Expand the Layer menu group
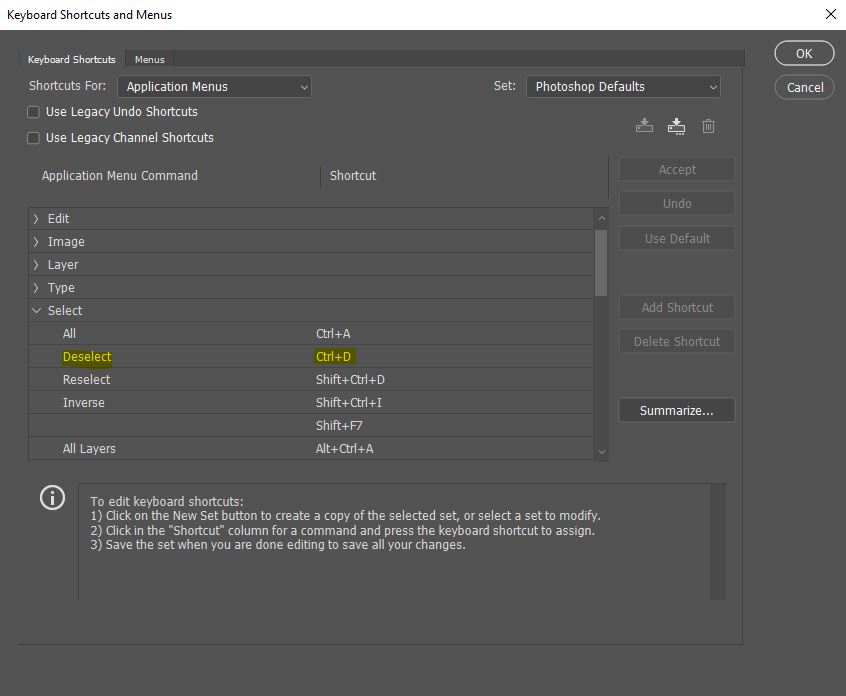Screen dimensions: 846x696 click(x=36, y=265)
